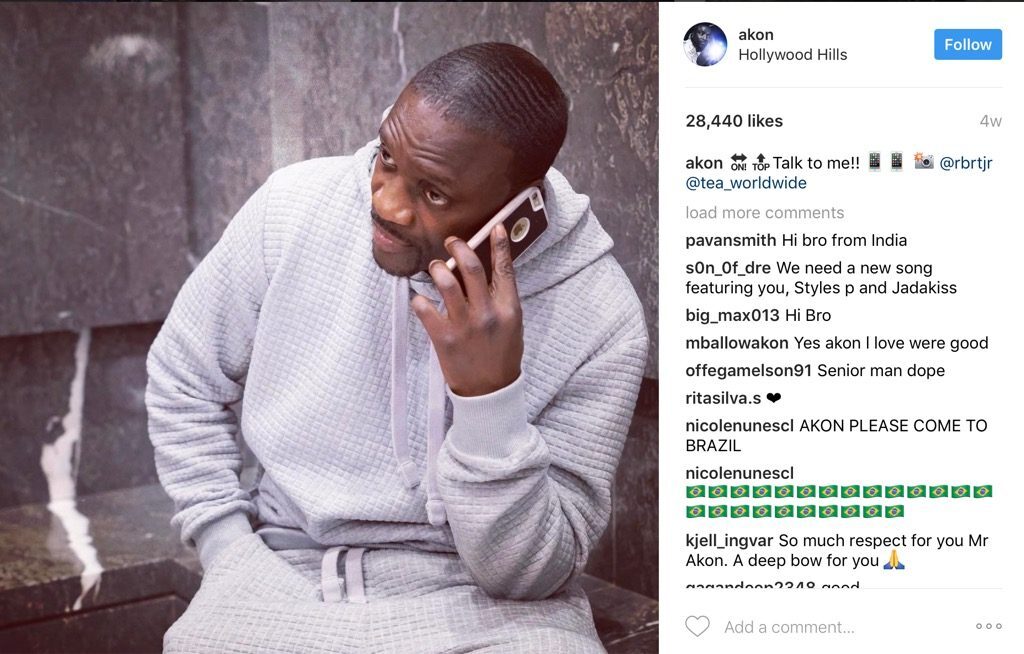The image size is (1024, 654).
Task: Open pavansmith commenter profile
Action: (731, 240)
